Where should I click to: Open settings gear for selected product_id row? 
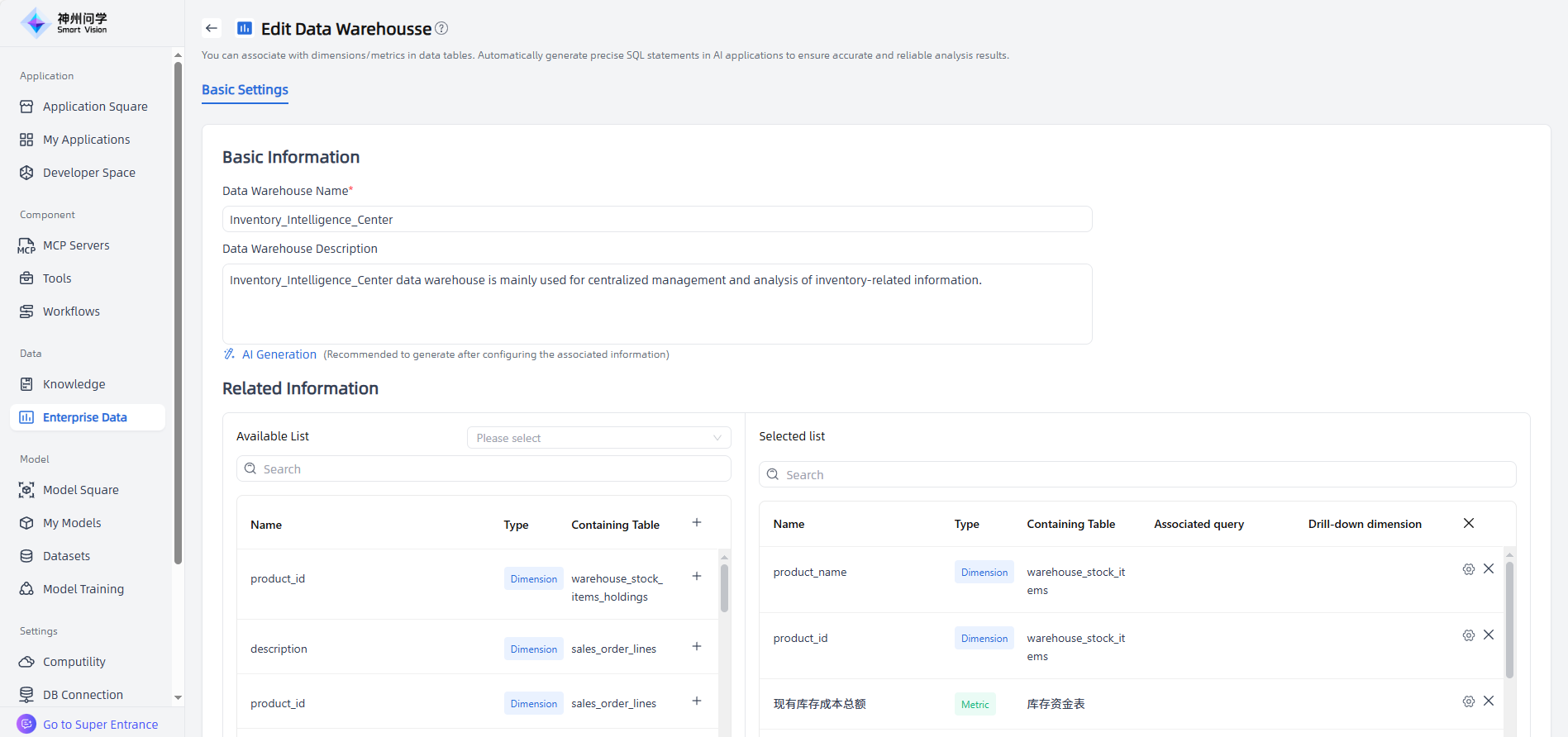tap(1468, 635)
